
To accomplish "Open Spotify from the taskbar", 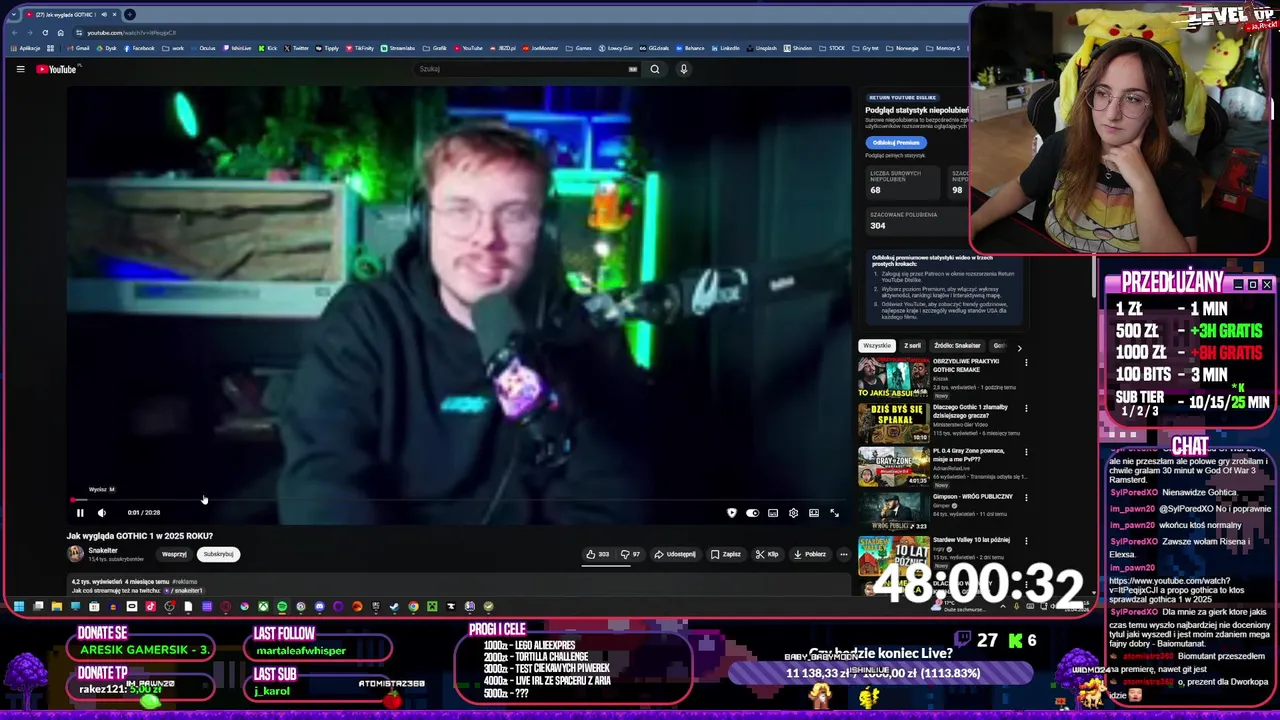I will (282, 606).
